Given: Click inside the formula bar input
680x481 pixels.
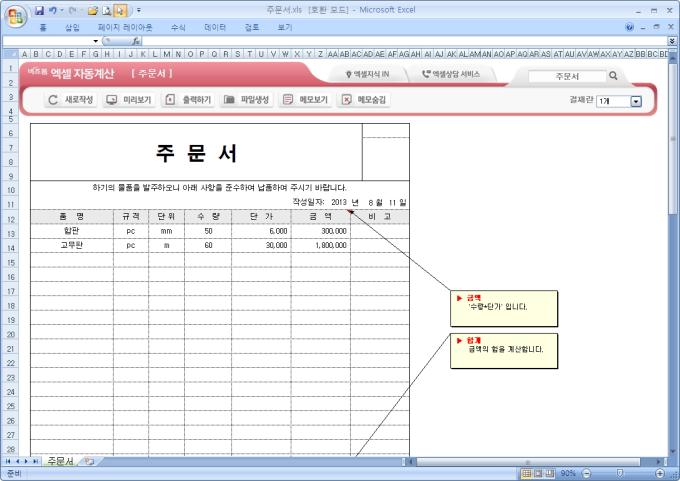Looking at the screenshot, I should [x=404, y=41].
